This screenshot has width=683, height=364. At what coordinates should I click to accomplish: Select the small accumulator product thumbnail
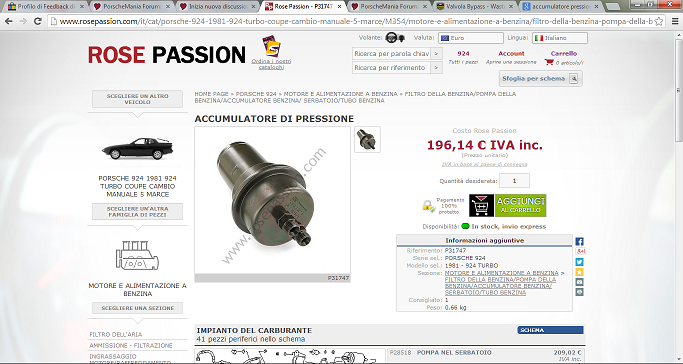click(x=367, y=139)
